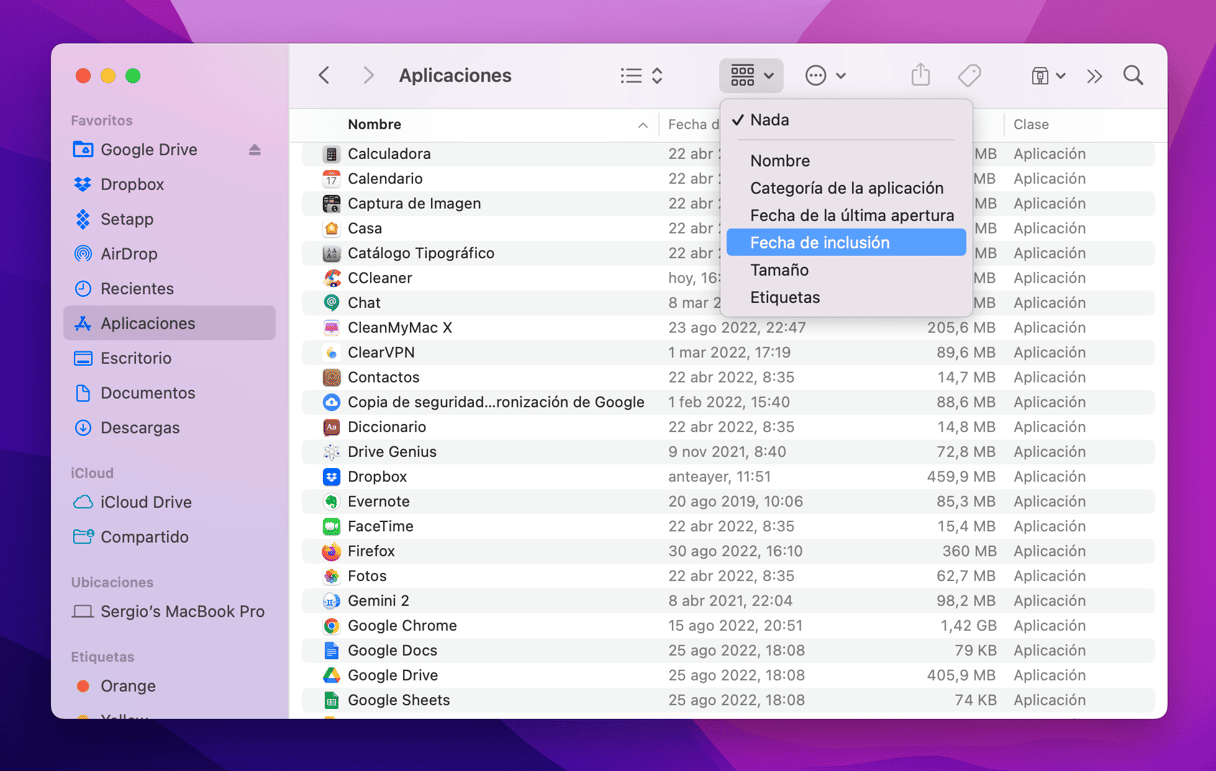Select Aplicaciones in the sidebar
Screen dimensions: 1216x771
169,323
